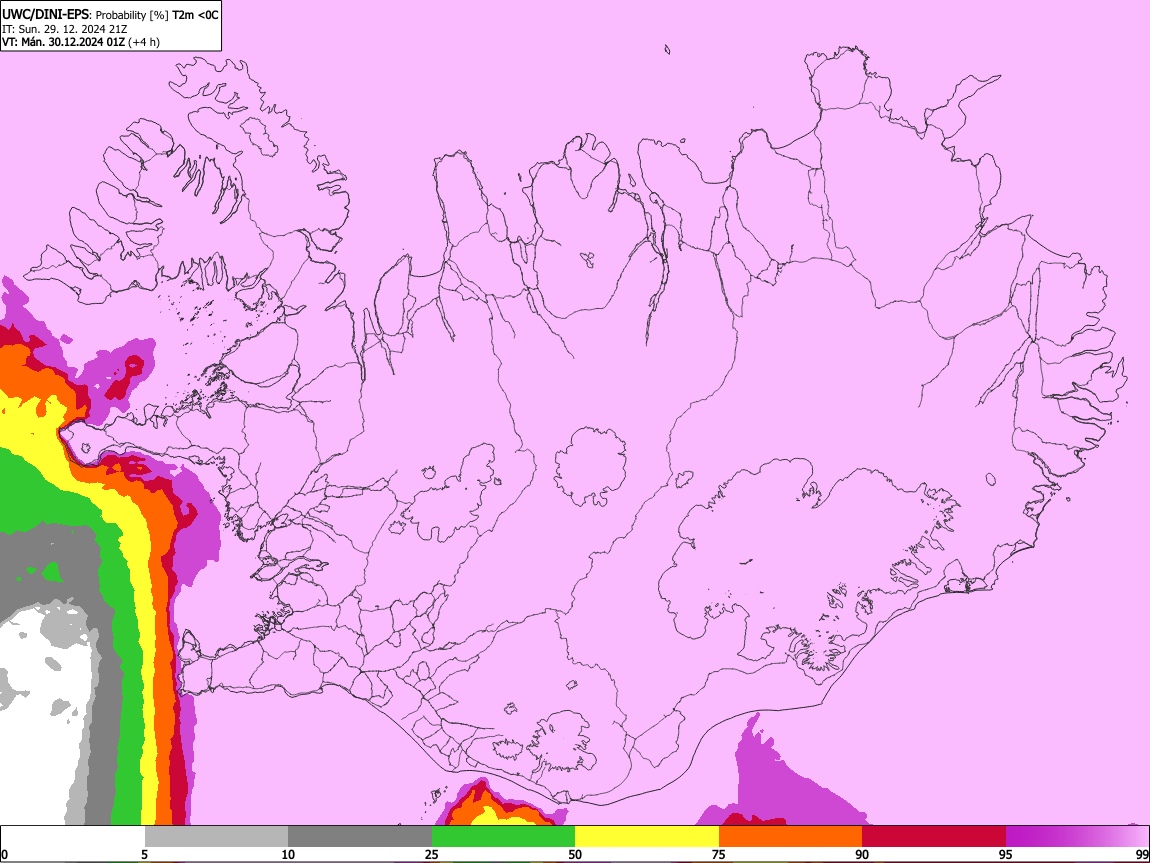Click the legend value label '0'
This screenshot has height=863, width=1150.
click(4, 855)
